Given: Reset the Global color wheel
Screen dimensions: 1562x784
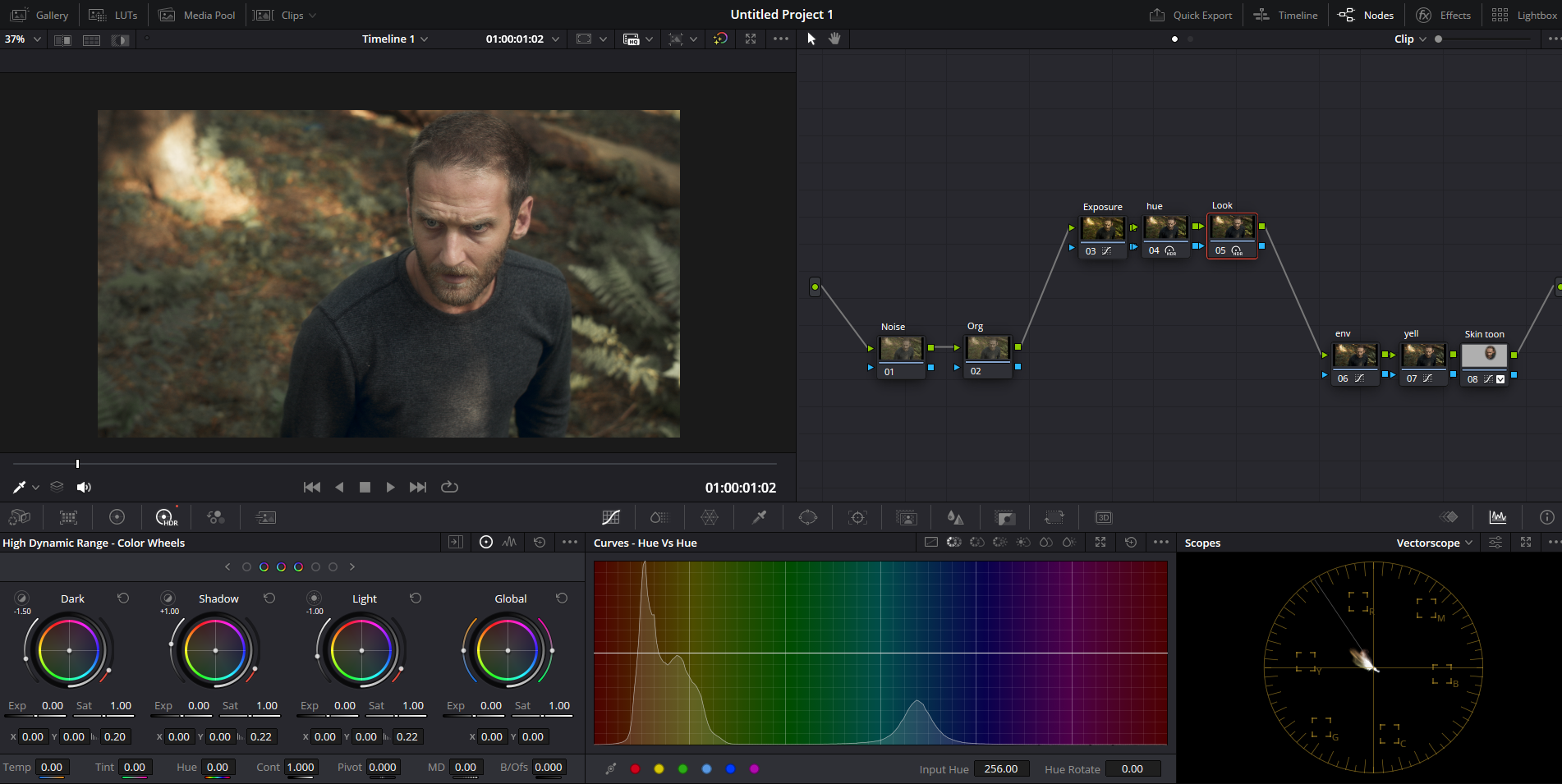Looking at the screenshot, I should click(562, 598).
